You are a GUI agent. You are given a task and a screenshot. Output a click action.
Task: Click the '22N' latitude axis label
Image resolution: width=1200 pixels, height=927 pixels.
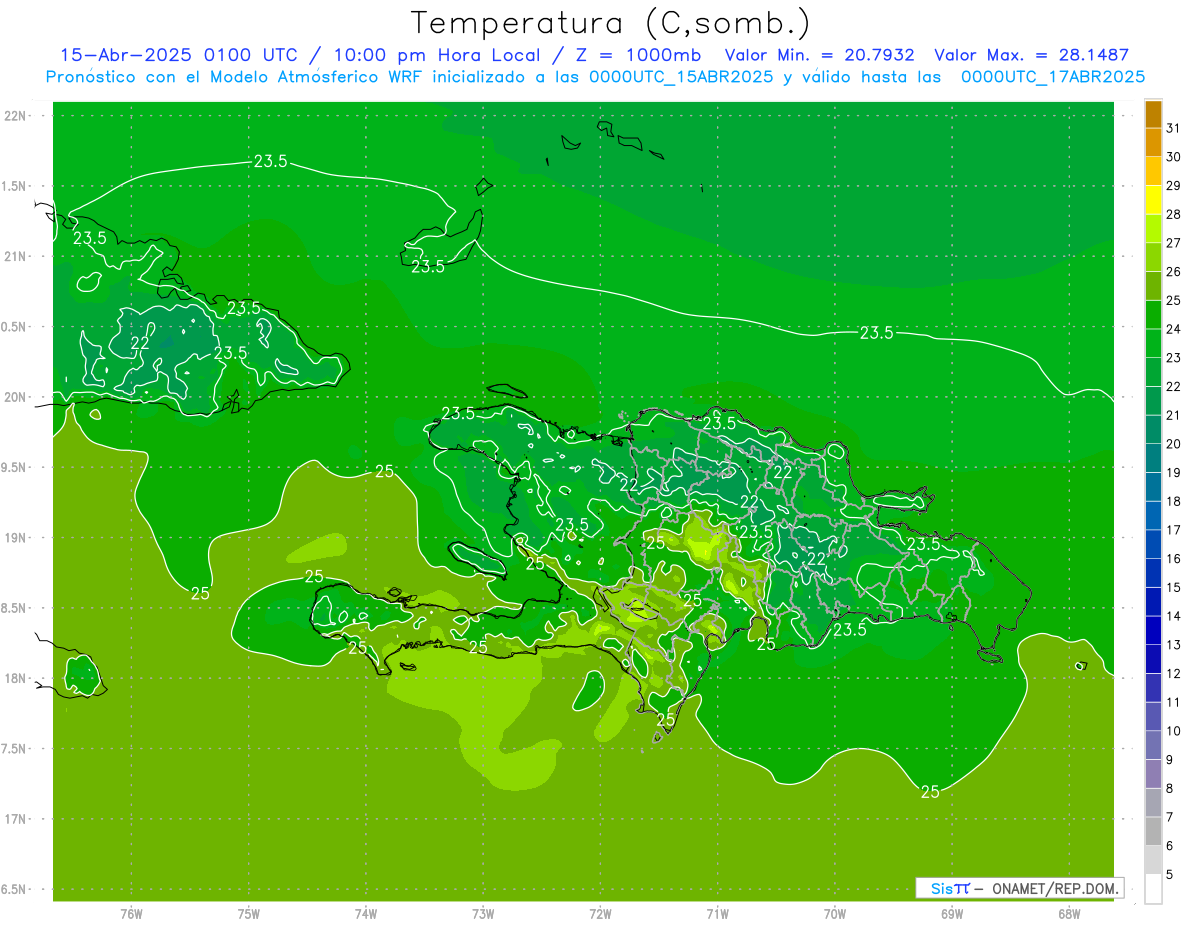15,116
